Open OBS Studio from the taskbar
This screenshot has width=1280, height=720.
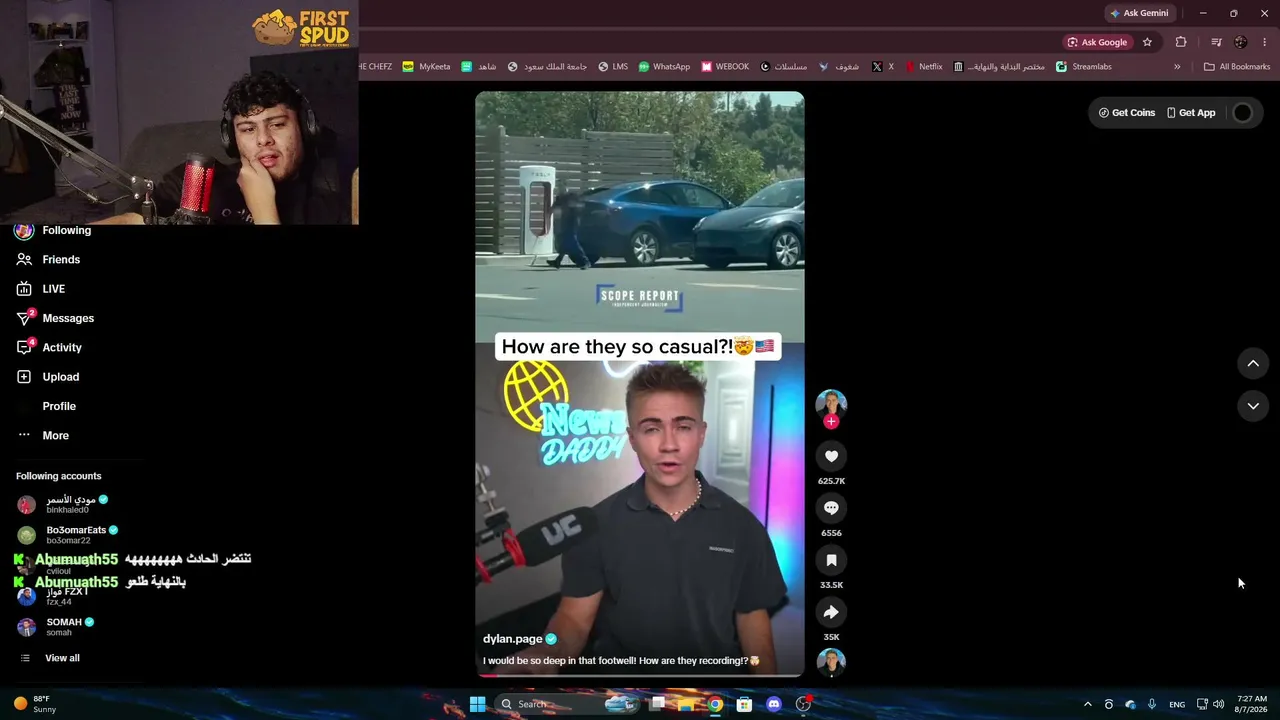tap(803, 704)
